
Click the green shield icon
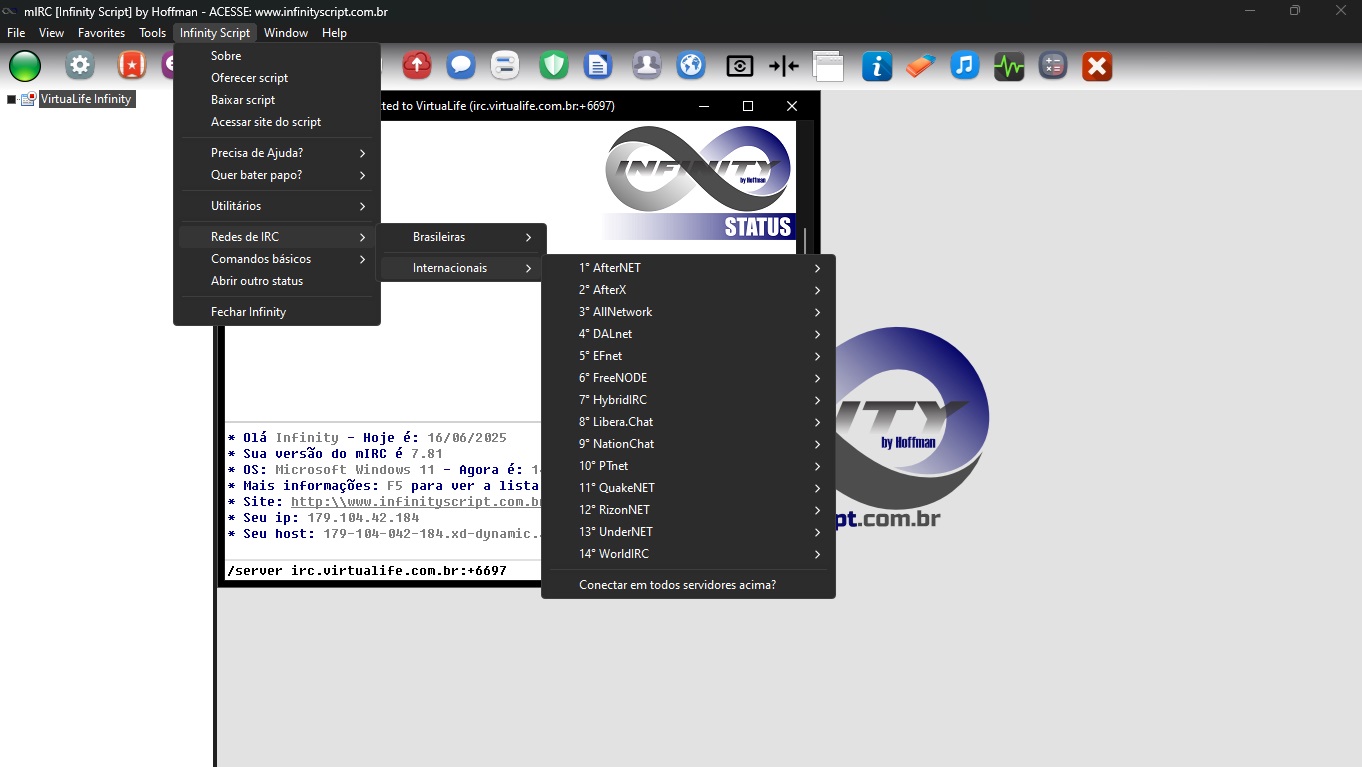pos(553,66)
